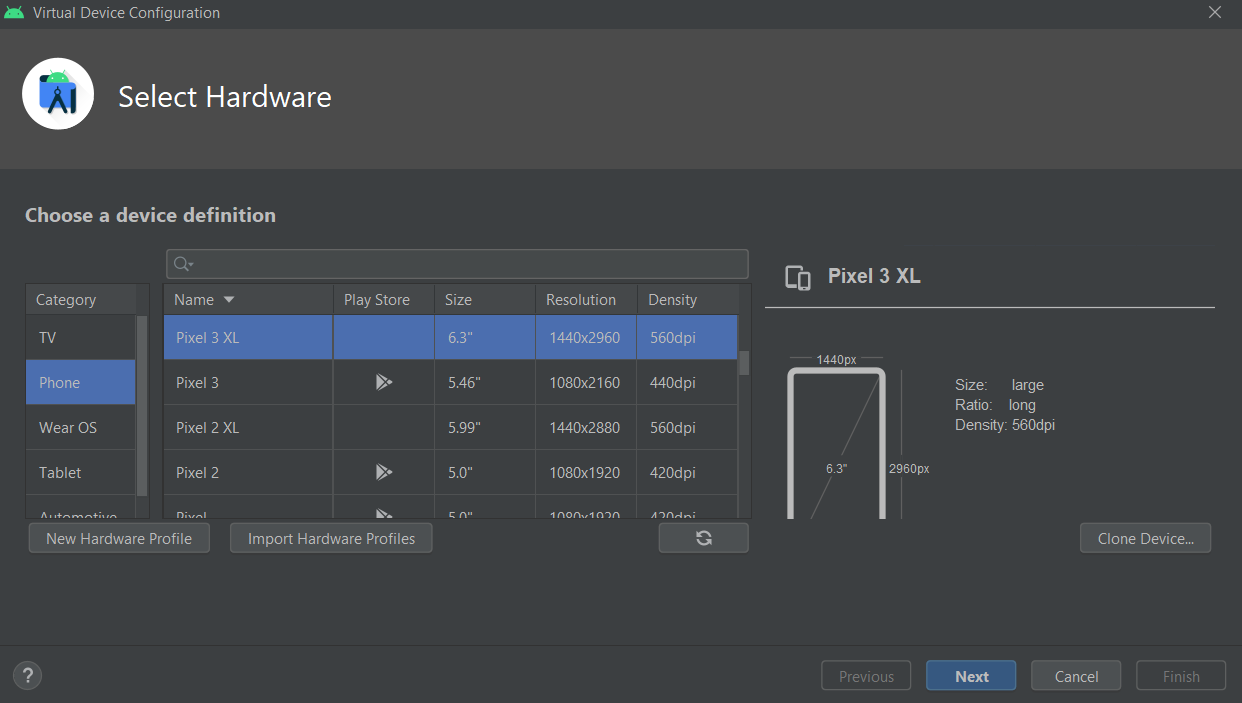Viewport: 1242px width, 703px height.
Task: Click the 1440x2880 resolution cell
Action: point(587,427)
